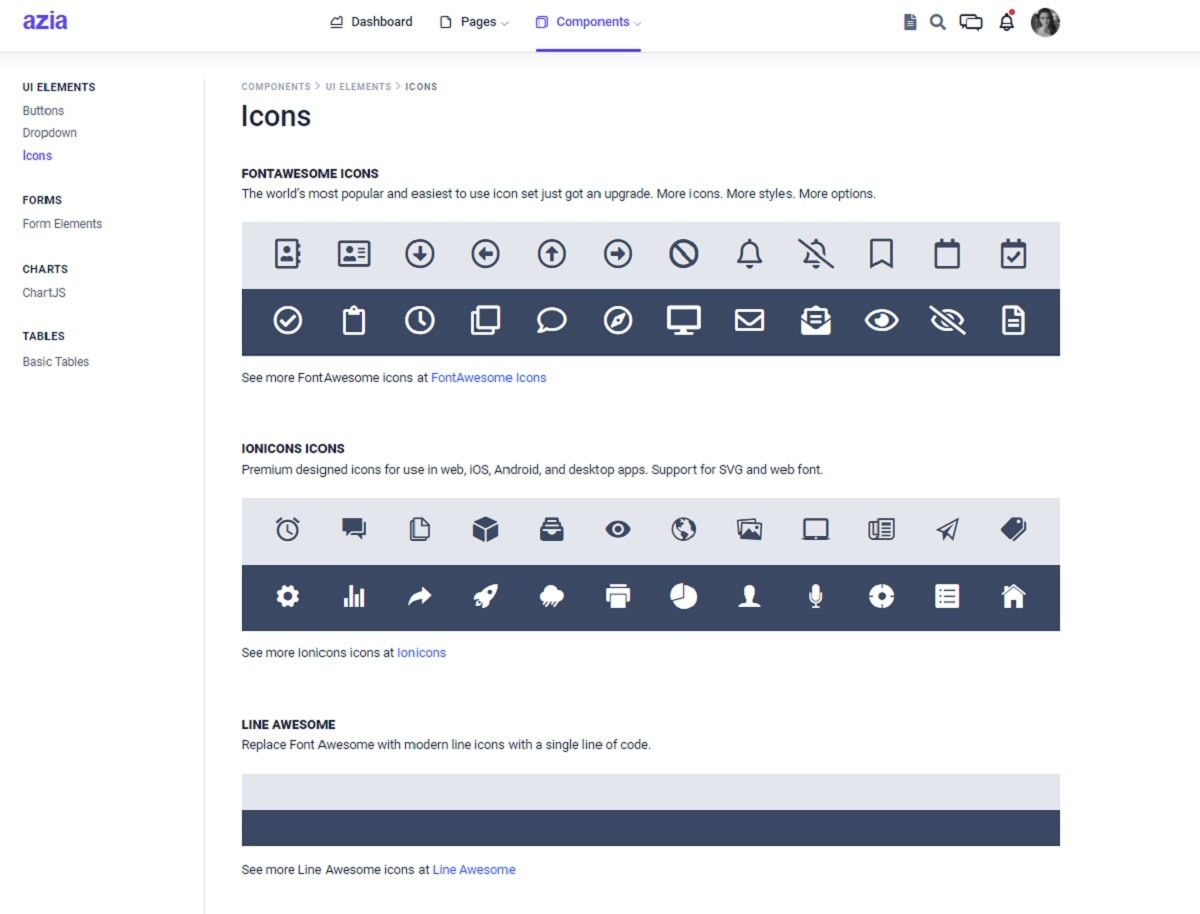Open the FontAwesome Icons link
Screen dimensions: 1200x914
point(489,377)
